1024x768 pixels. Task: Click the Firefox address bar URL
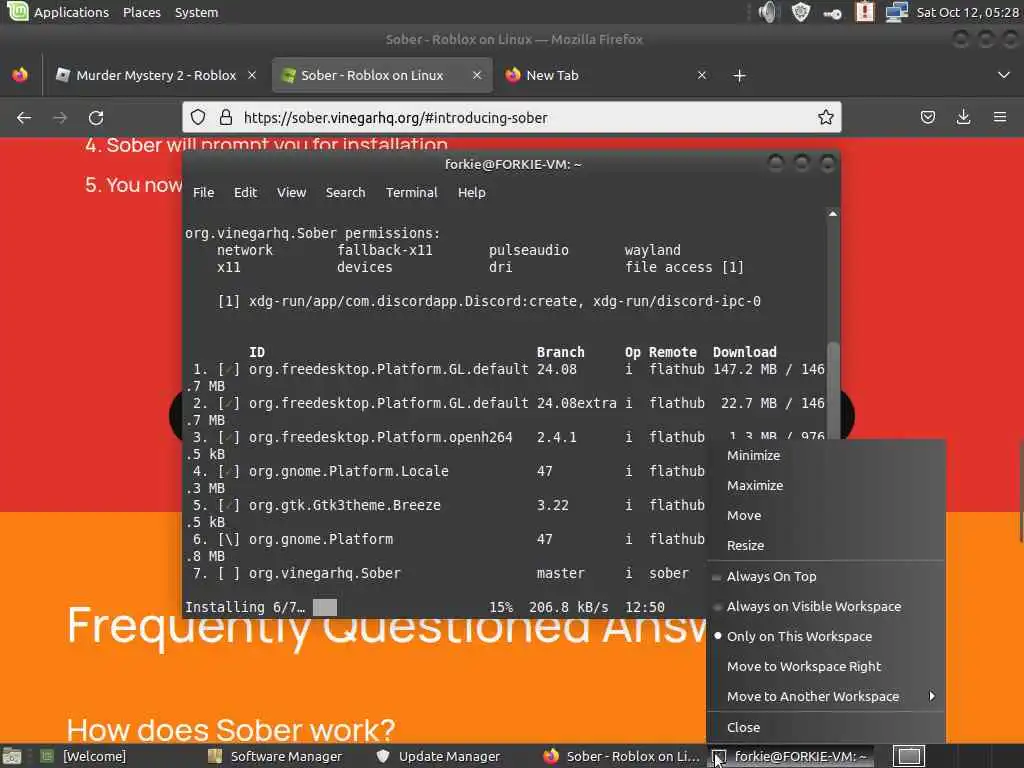tap(396, 118)
